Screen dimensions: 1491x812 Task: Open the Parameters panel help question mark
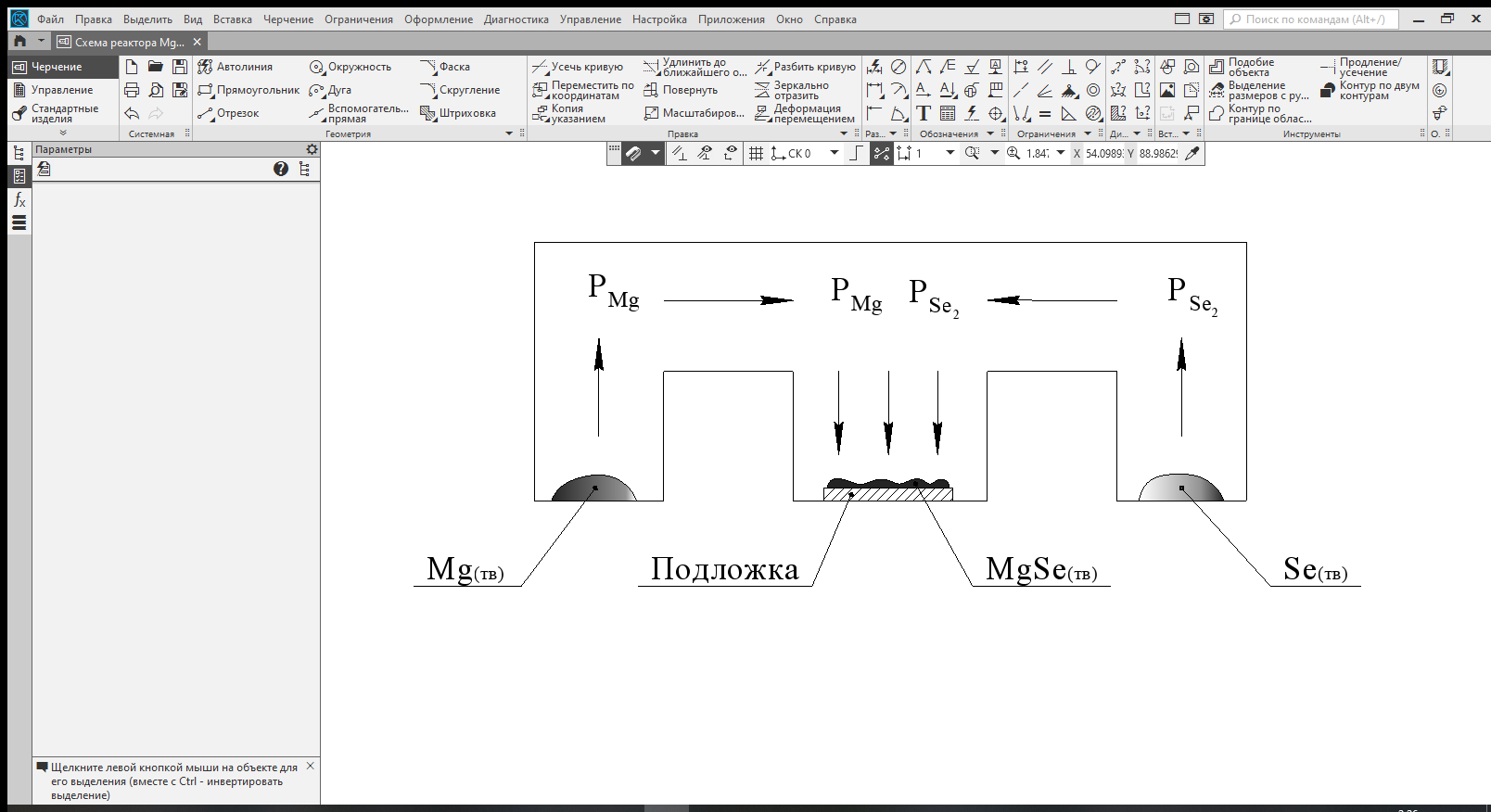(x=281, y=169)
